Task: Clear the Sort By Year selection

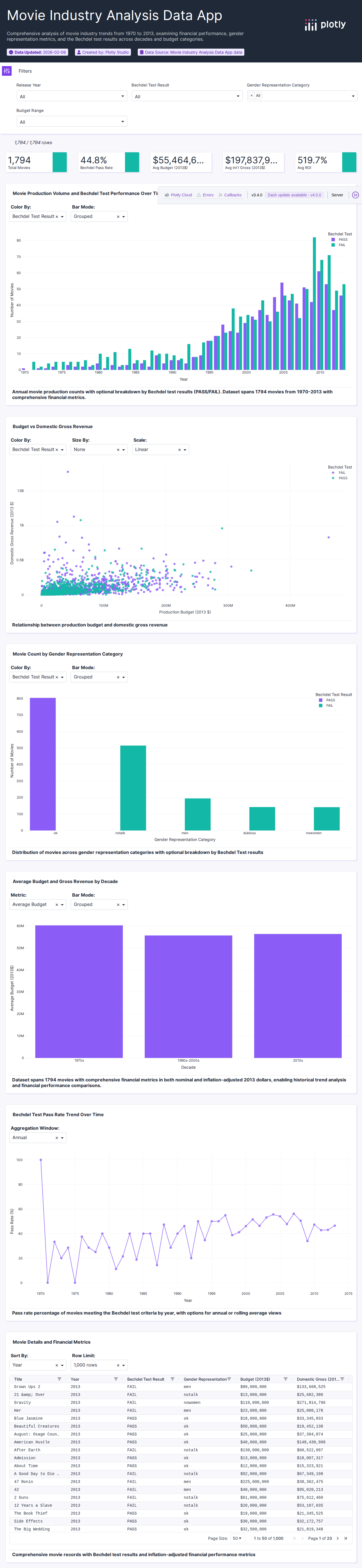Action: tap(57, 1365)
